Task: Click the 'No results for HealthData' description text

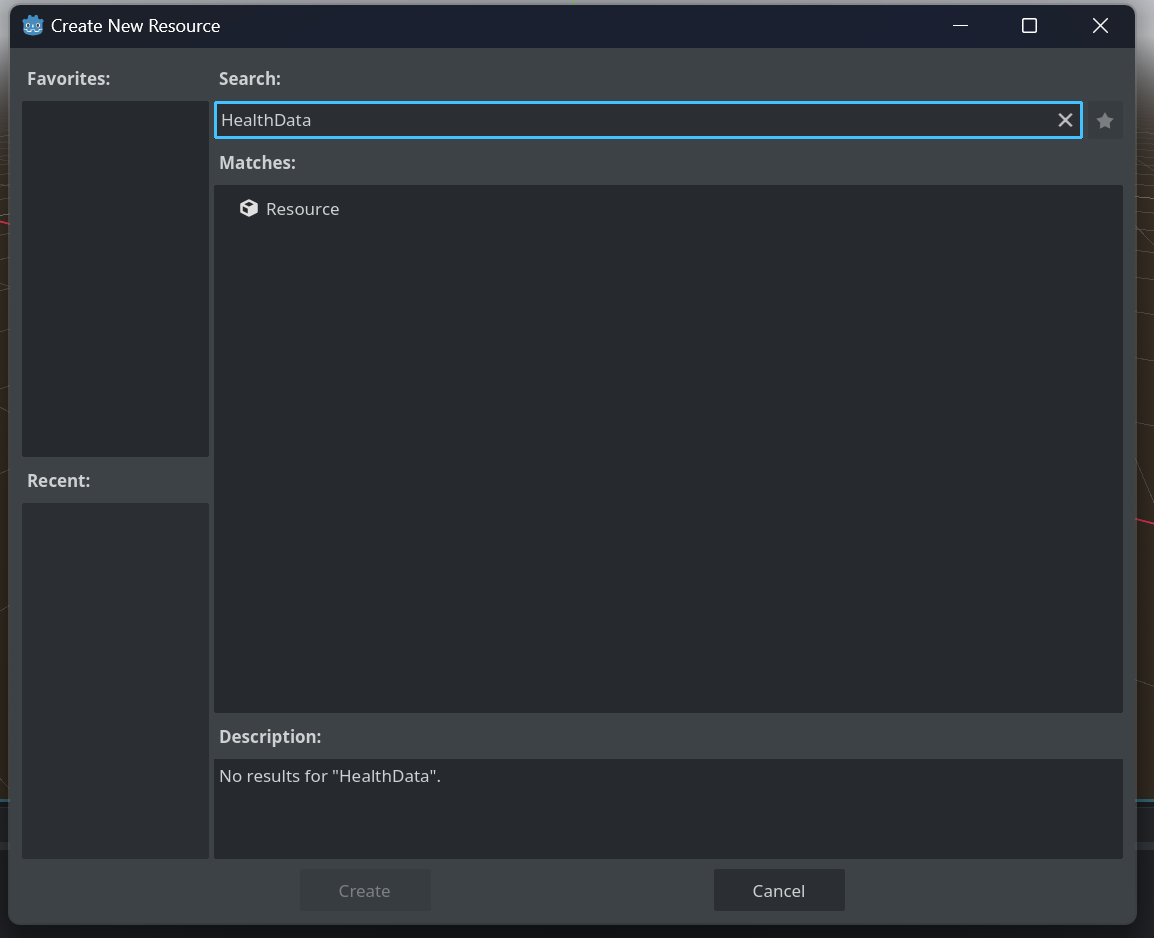Action: 330,776
